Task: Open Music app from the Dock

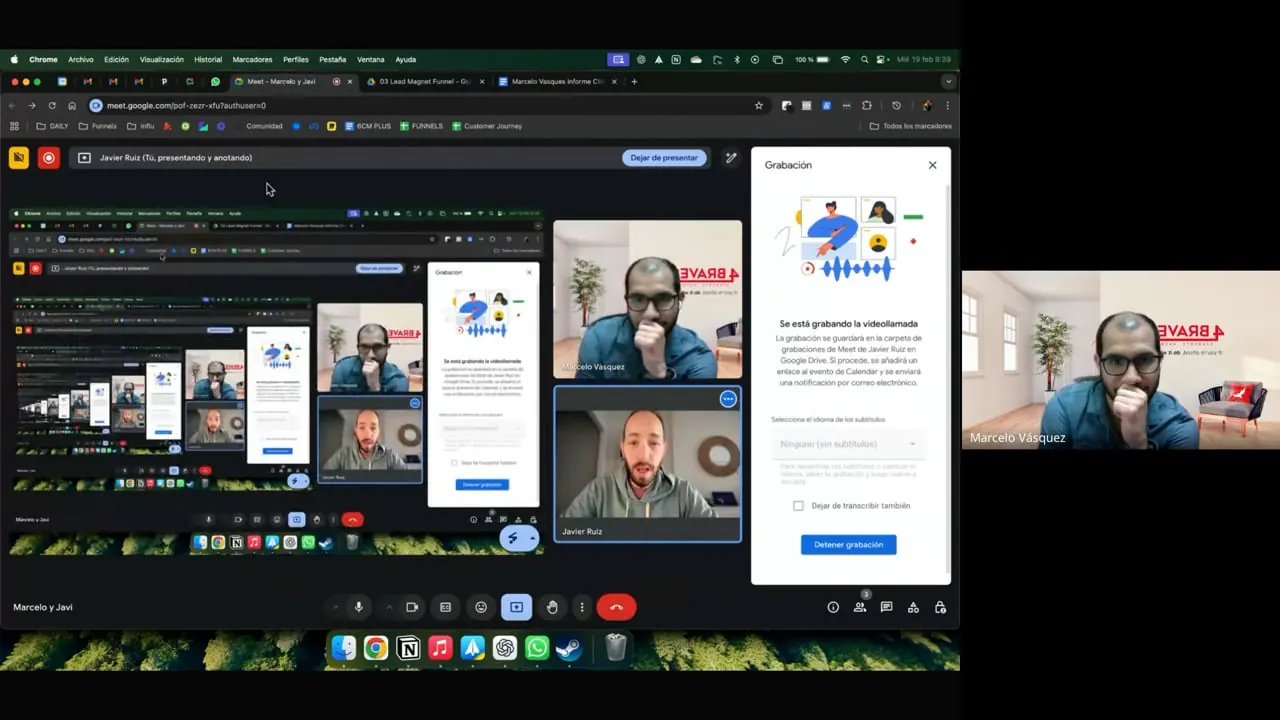Action: point(440,648)
